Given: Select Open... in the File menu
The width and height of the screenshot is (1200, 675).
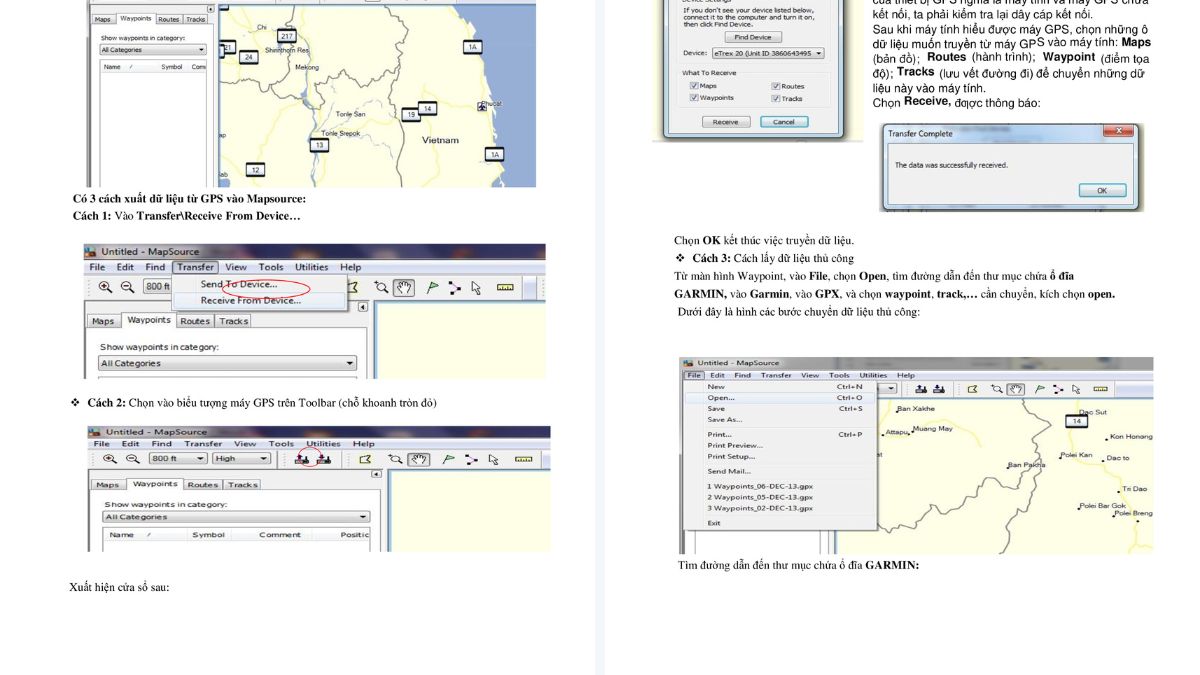Looking at the screenshot, I should 721,398.
